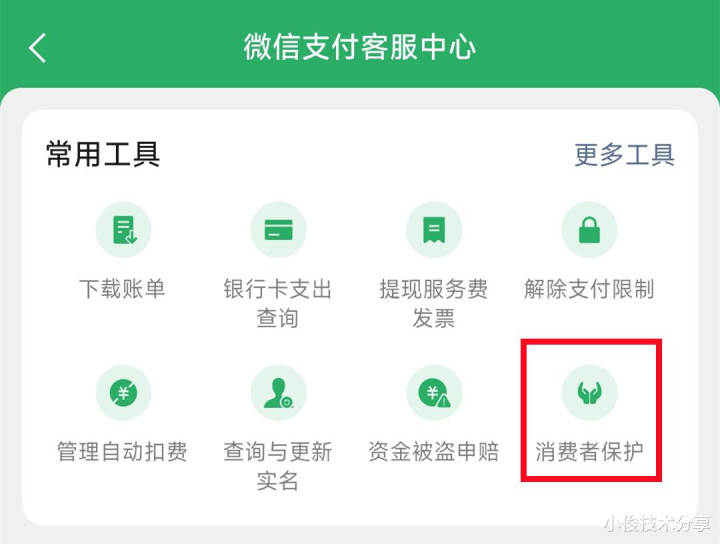Image resolution: width=720 pixels, height=544 pixels.
Task: Select the 资金被盗申赔 text label
Action: (x=433, y=452)
